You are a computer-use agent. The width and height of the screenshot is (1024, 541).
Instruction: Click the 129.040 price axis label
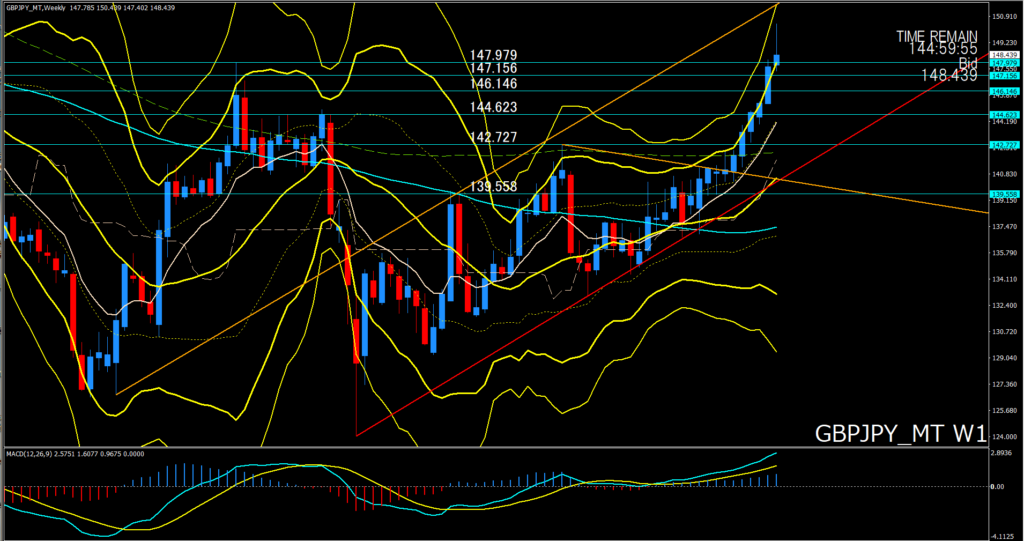click(x=1004, y=358)
